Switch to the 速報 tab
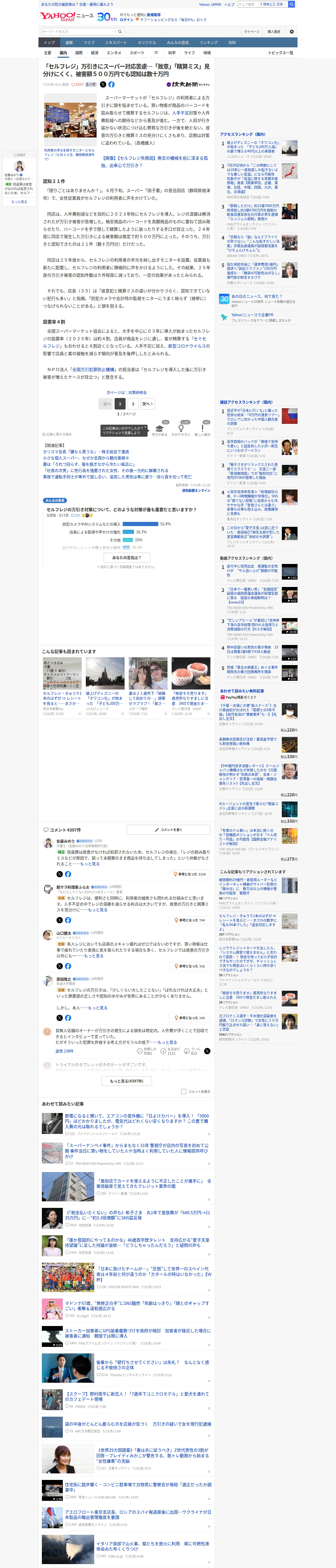The height and width of the screenshot is (1568, 336). coord(69,43)
